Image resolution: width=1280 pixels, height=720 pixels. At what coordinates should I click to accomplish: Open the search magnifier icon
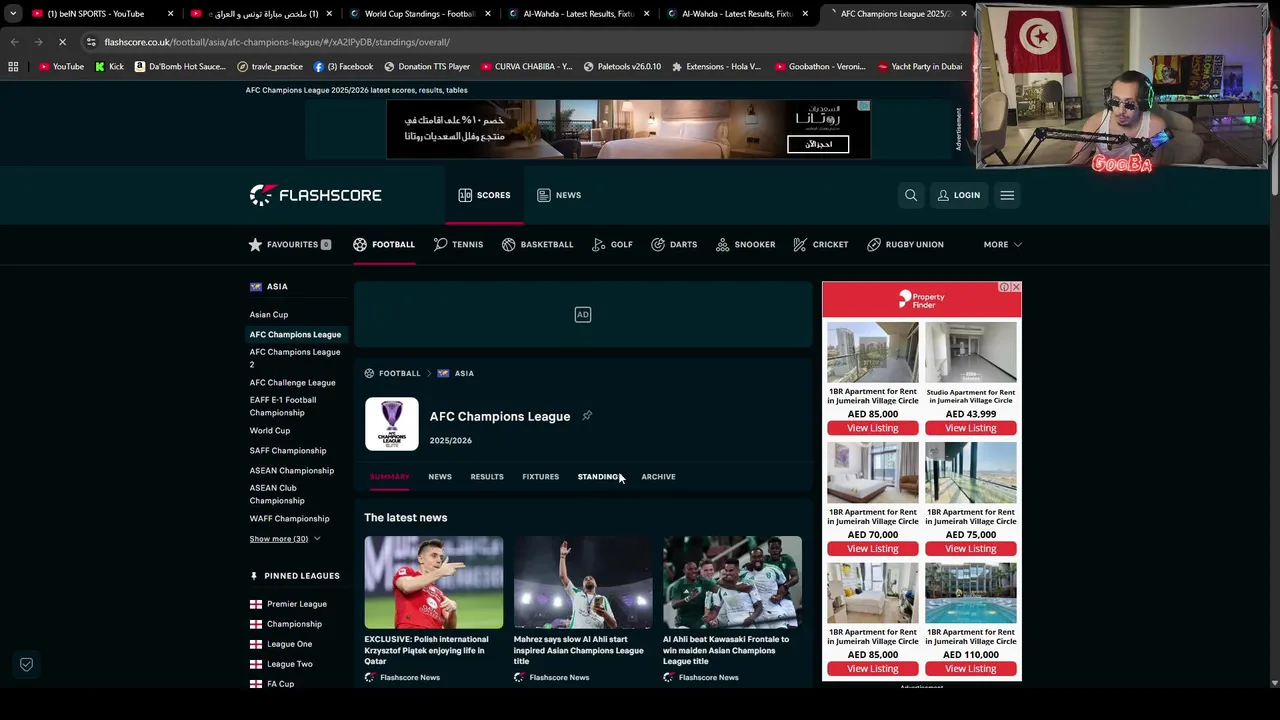911,195
